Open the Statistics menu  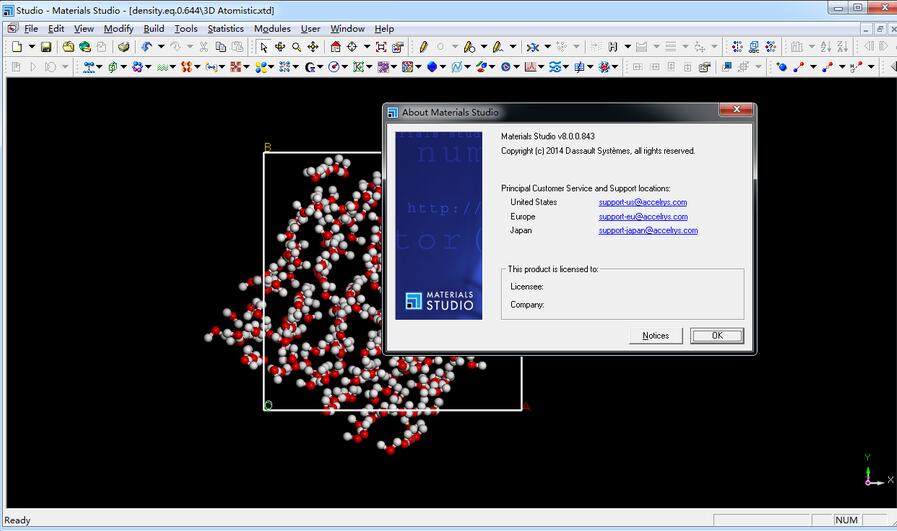[225, 29]
